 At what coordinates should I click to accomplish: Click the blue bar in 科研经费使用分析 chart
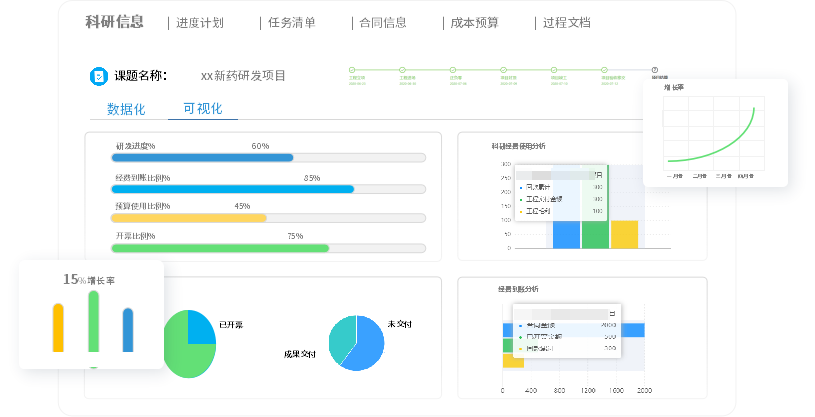click(566, 234)
